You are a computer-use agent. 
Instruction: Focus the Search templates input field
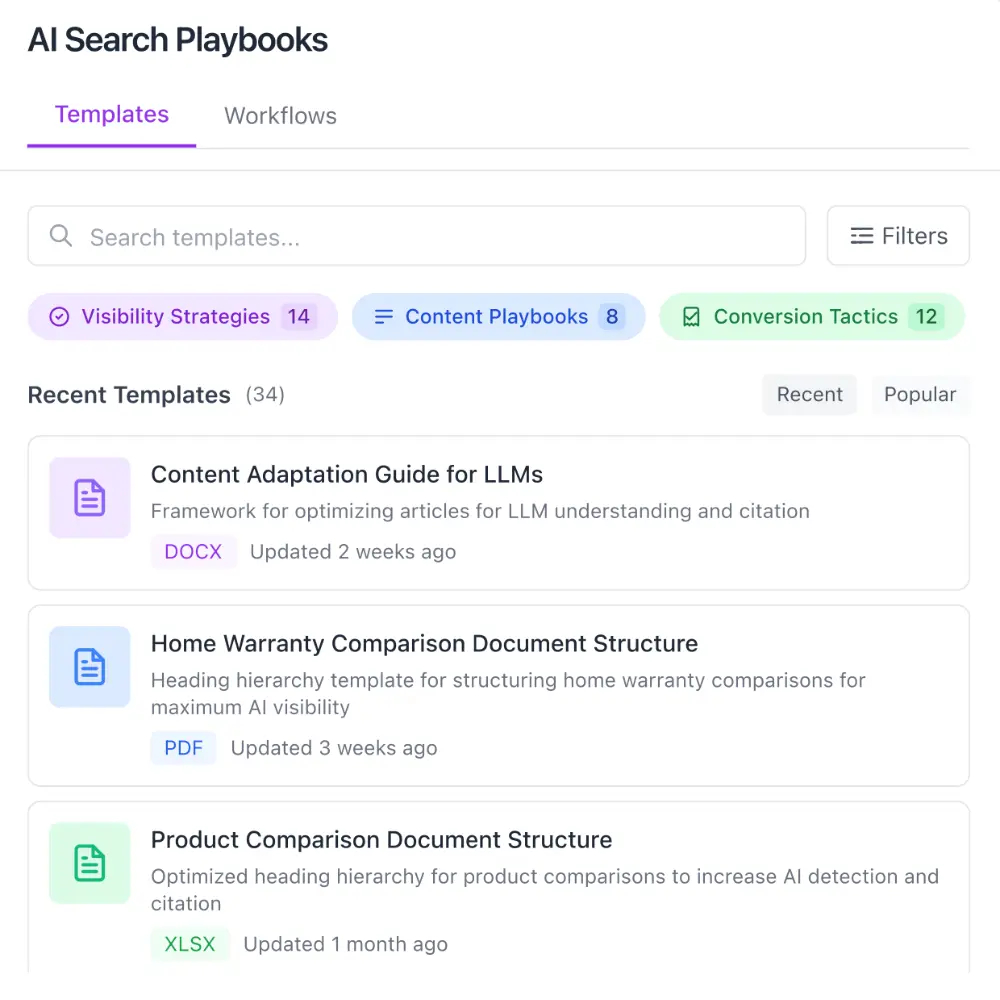(430, 237)
